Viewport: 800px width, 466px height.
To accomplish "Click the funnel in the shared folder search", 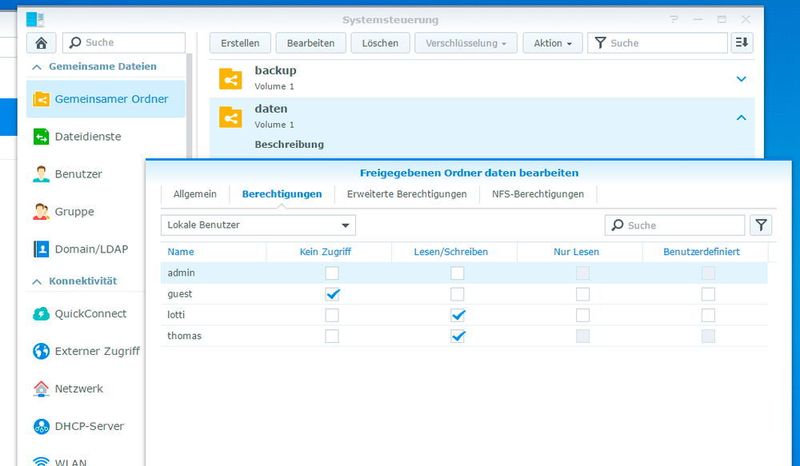I will click(601, 43).
